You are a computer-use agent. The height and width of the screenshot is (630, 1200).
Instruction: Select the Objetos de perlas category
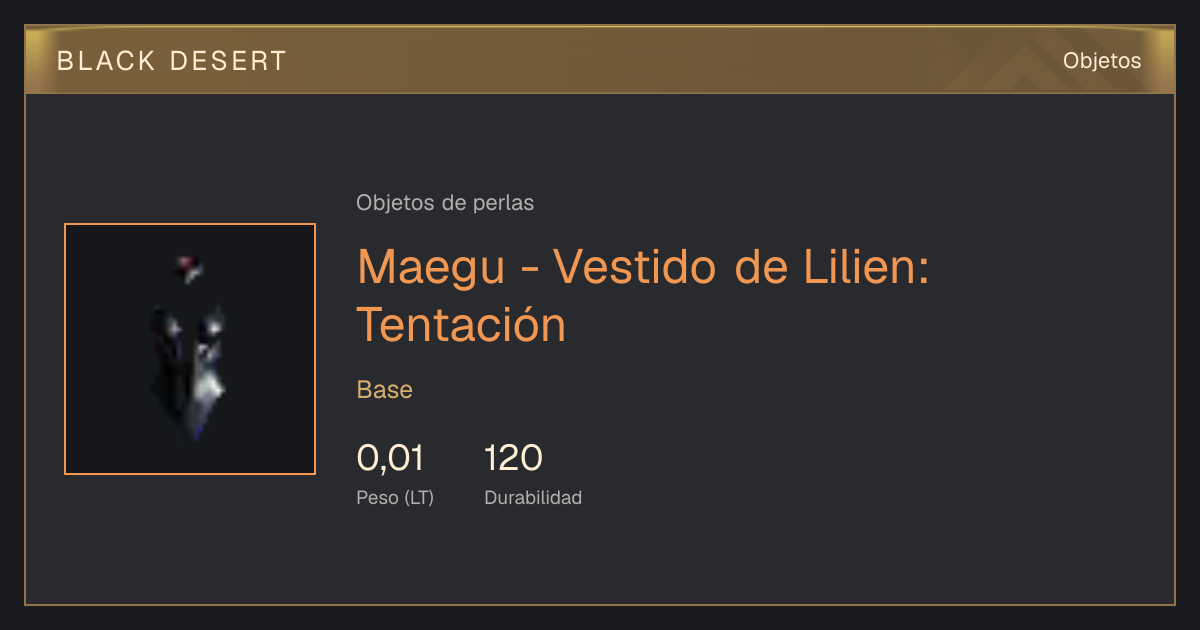click(x=445, y=203)
